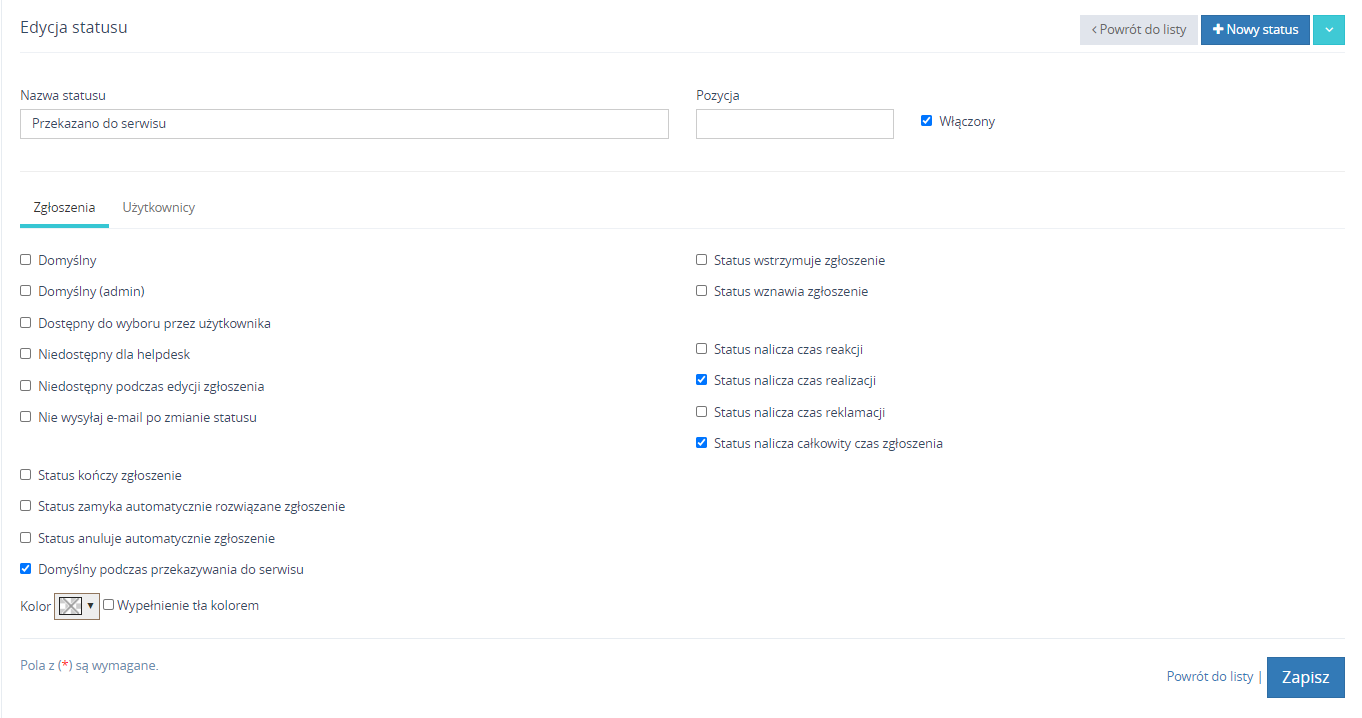Open the Kolor color picker swatch
This screenshot has height=718, width=1362.
pos(77,606)
